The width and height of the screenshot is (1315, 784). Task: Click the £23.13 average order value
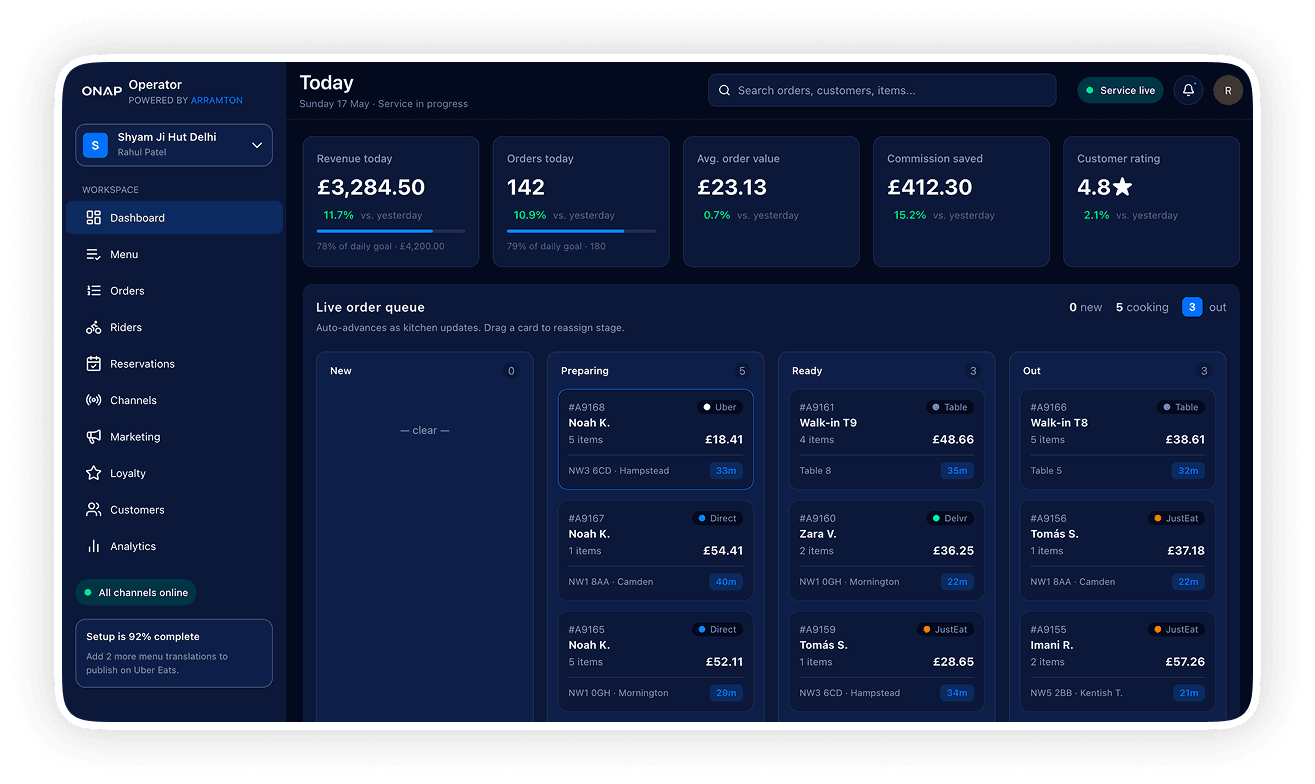(732, 187)
